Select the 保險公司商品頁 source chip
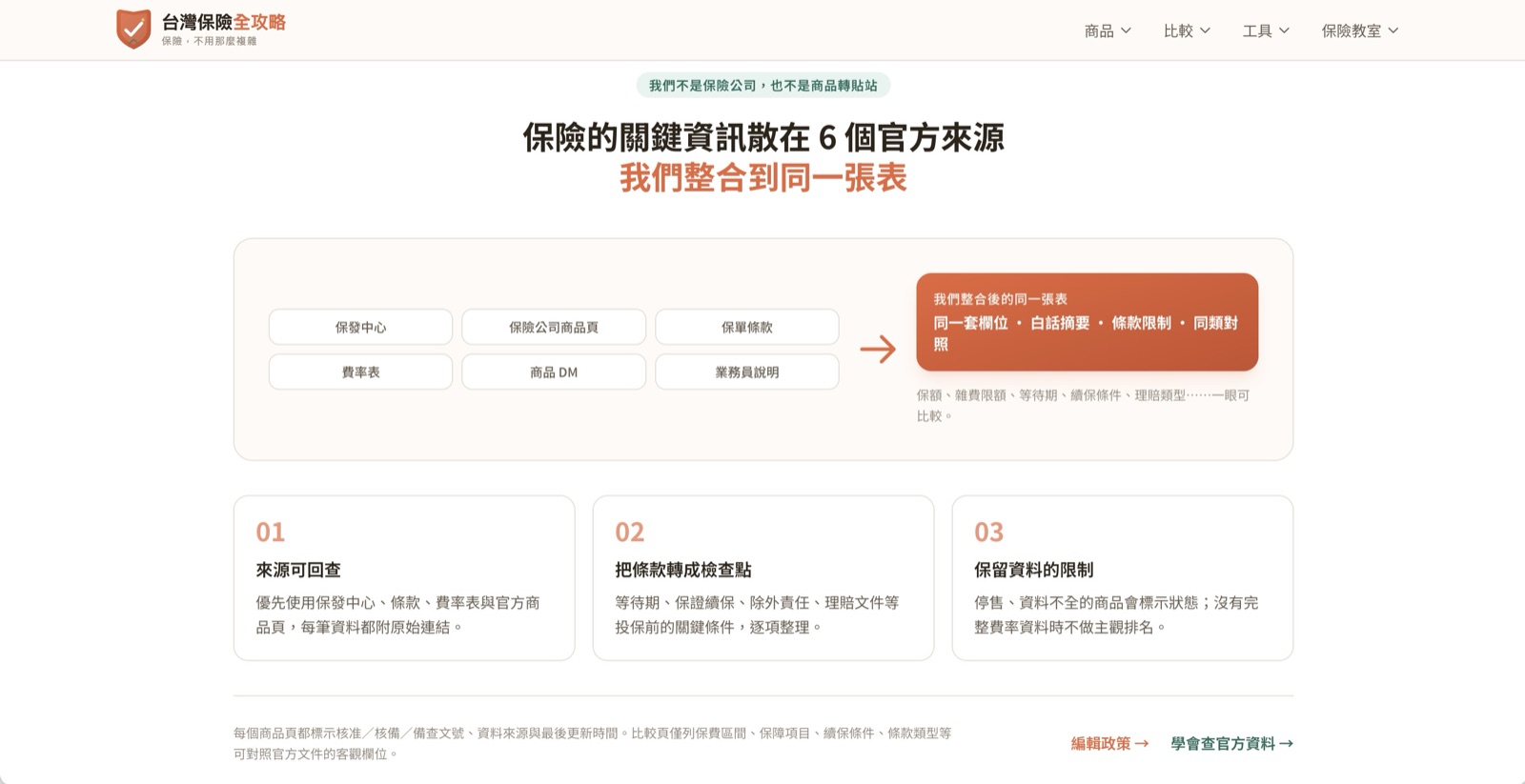Viewport: 1525px width, 784px height. [554, 327]
